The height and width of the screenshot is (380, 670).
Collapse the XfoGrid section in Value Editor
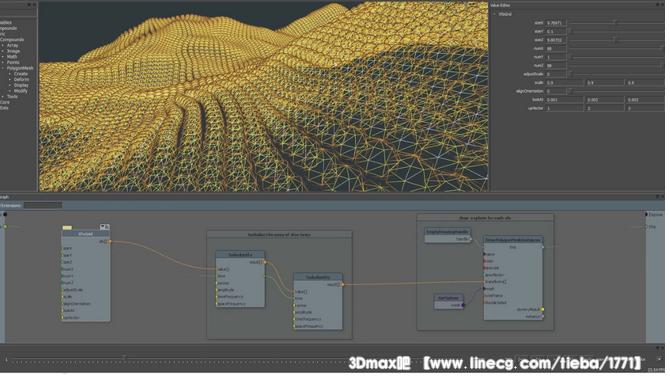(x=495, y=14)
